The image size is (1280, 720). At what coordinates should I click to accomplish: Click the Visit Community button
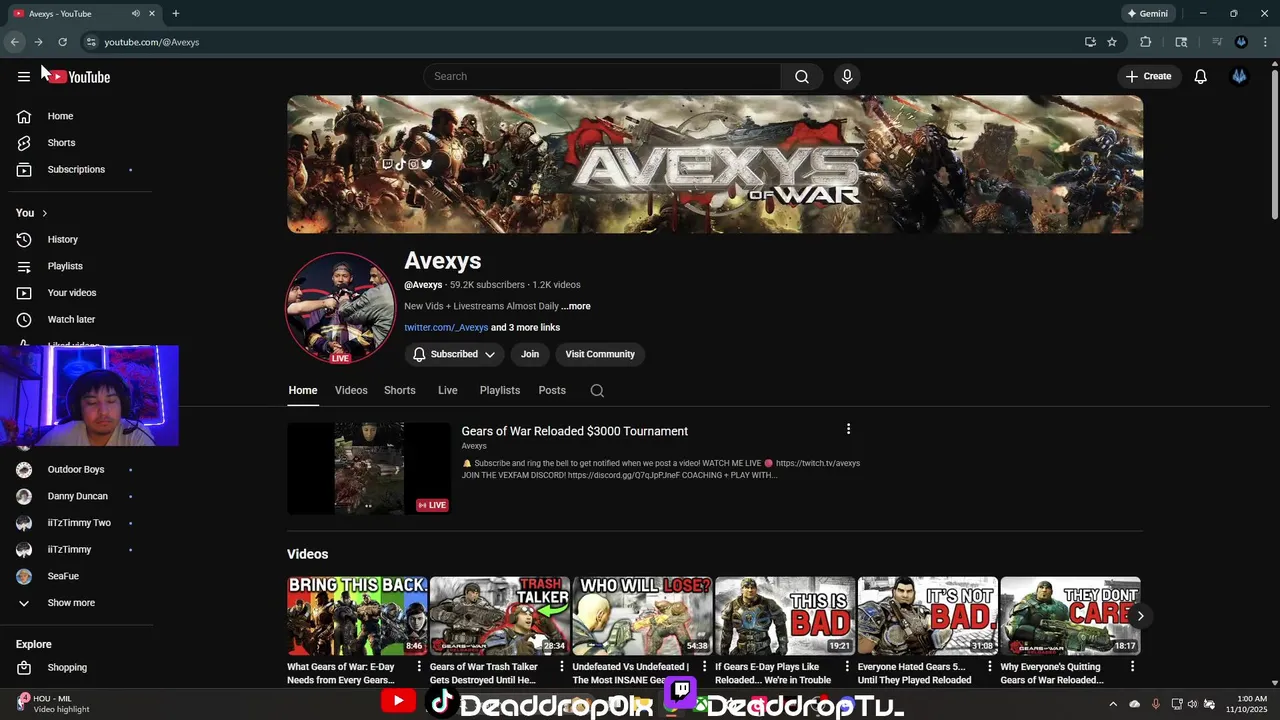click(600, 354)
